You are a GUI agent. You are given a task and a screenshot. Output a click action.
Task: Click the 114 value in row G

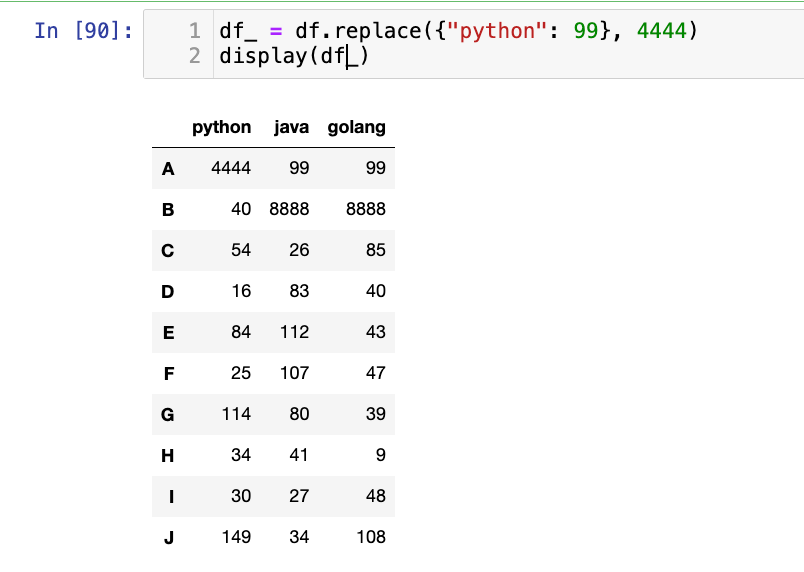pos(236,414)
